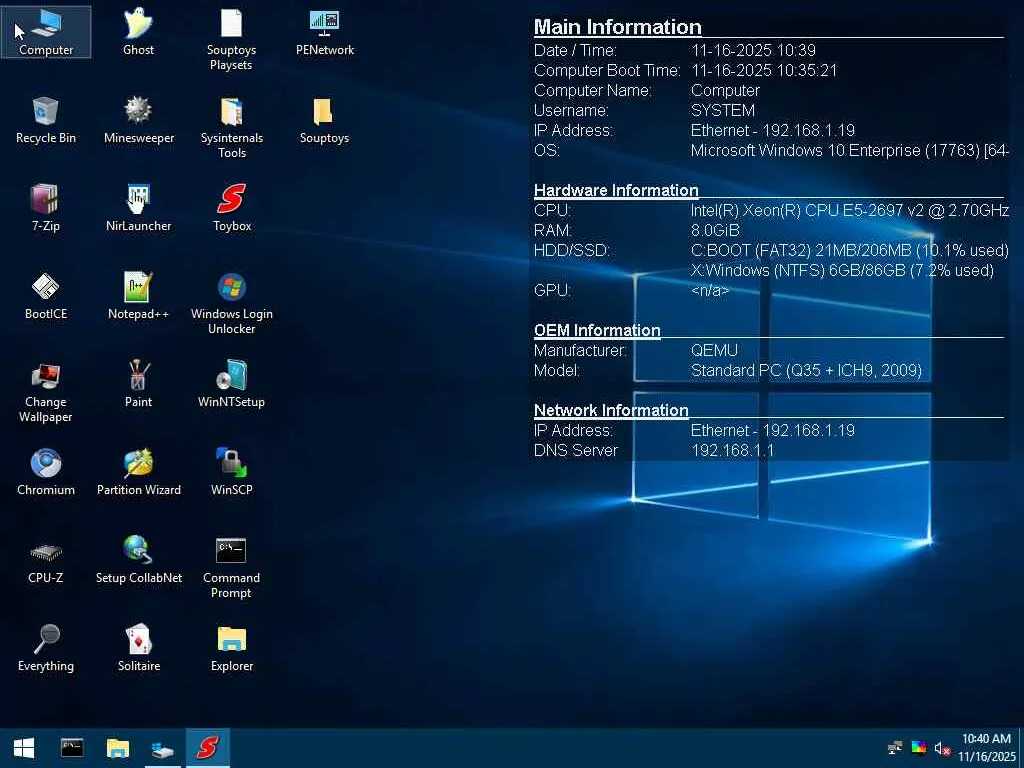Open the taskbar clock showing 10:40 AM

987,748
